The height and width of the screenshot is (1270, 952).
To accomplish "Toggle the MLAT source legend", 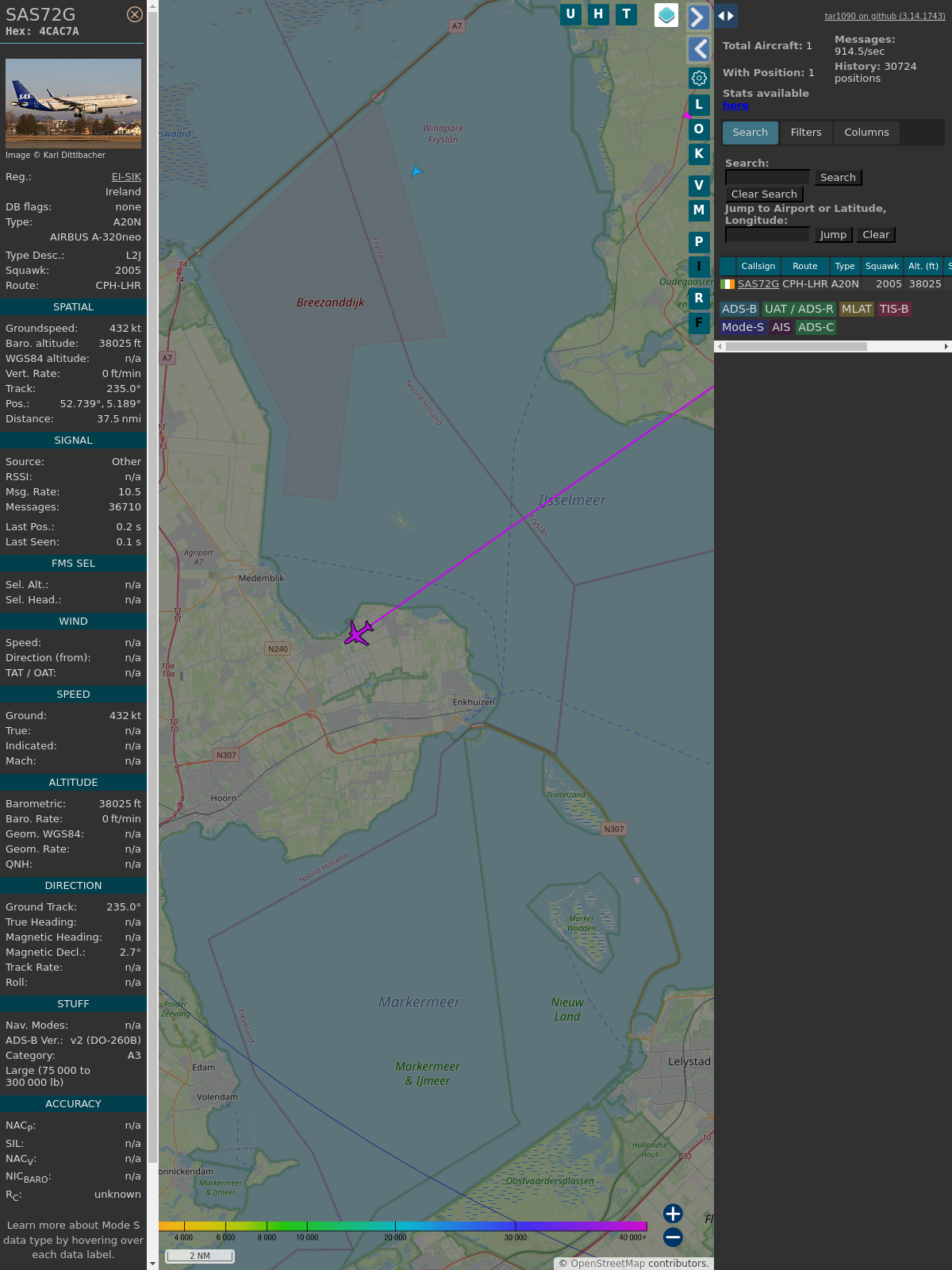I will [x=857, y=310].
